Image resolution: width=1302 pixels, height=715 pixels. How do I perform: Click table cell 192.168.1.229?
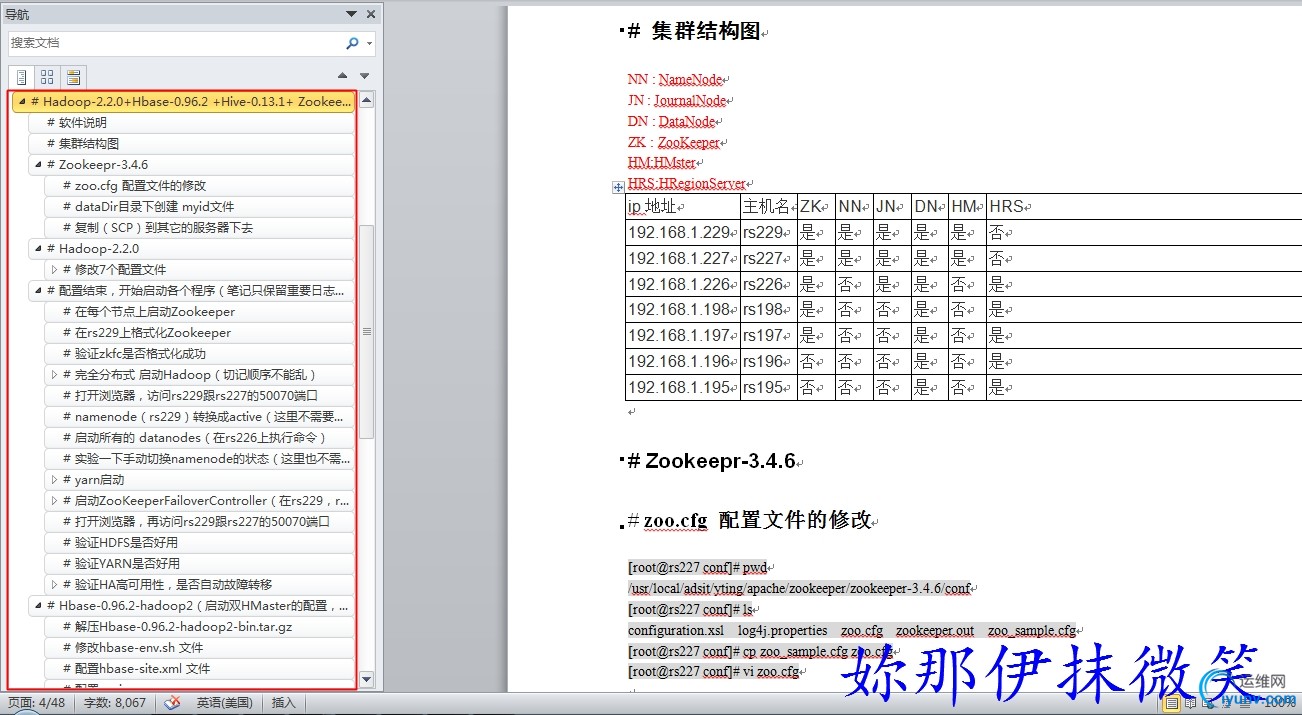[x=682, y=233]
